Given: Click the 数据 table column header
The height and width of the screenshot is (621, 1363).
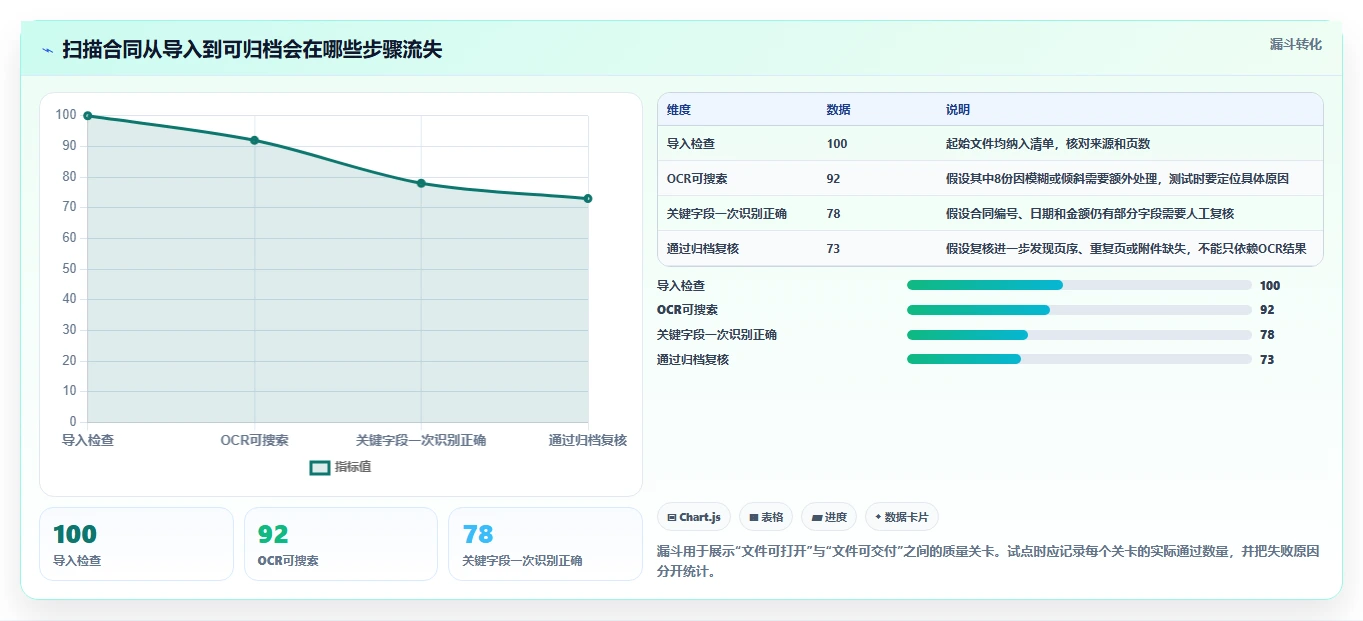Looking at the screenshot, I should [839, 110].
